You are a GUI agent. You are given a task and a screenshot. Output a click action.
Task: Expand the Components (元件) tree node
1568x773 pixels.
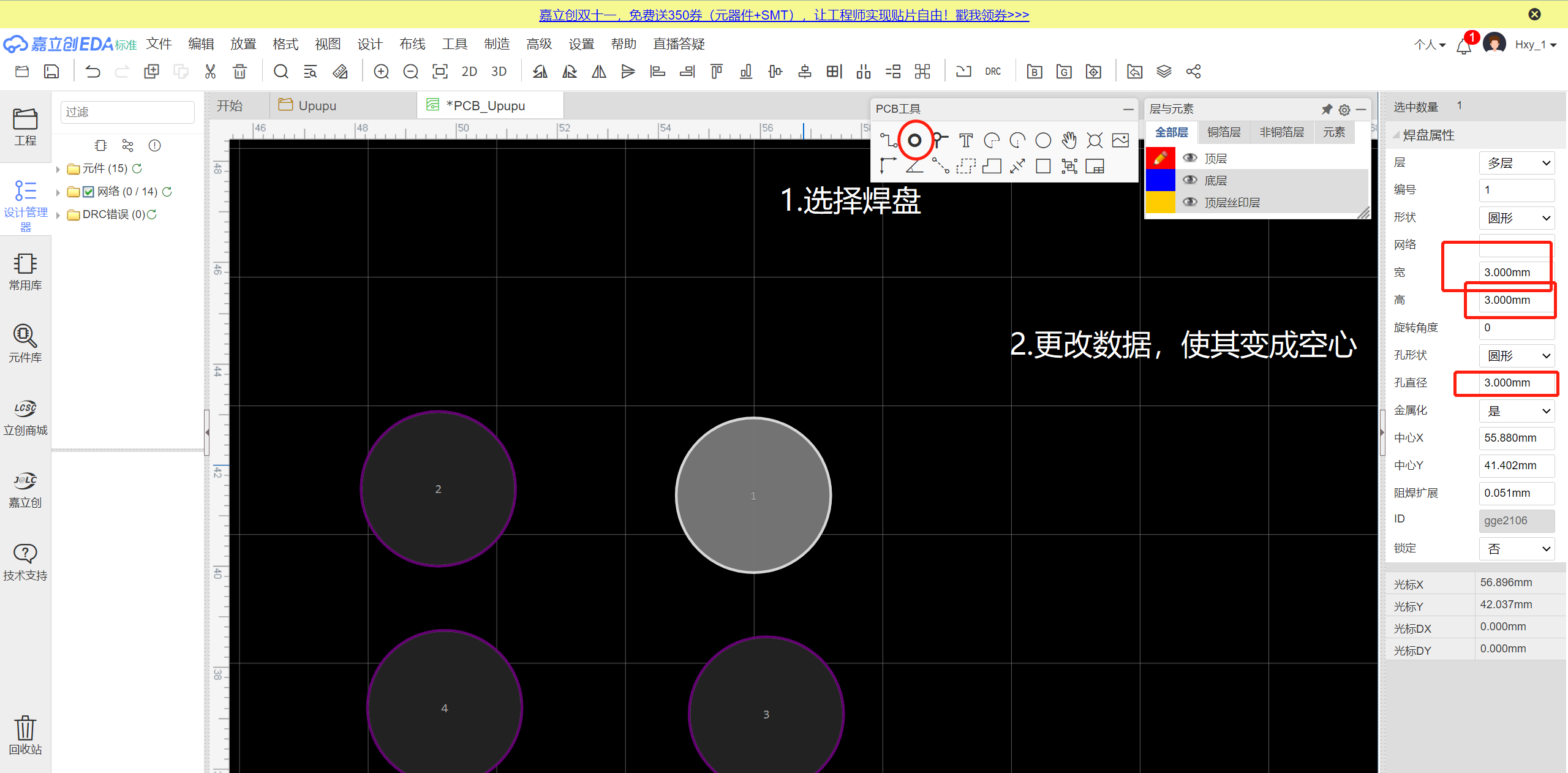(x=58, y=169)
